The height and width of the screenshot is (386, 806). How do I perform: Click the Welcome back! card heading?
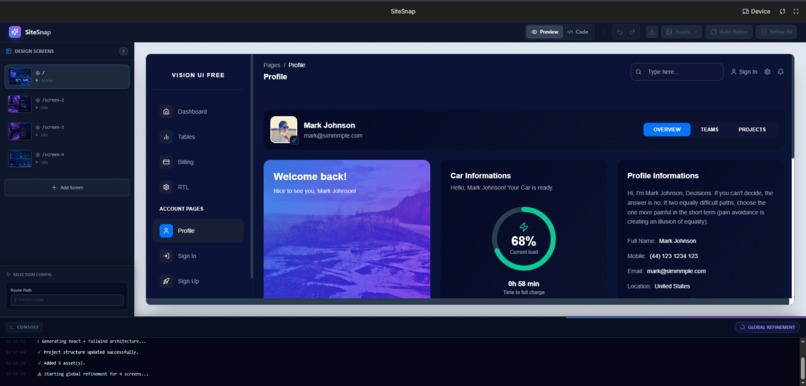[x=310, y=177]
